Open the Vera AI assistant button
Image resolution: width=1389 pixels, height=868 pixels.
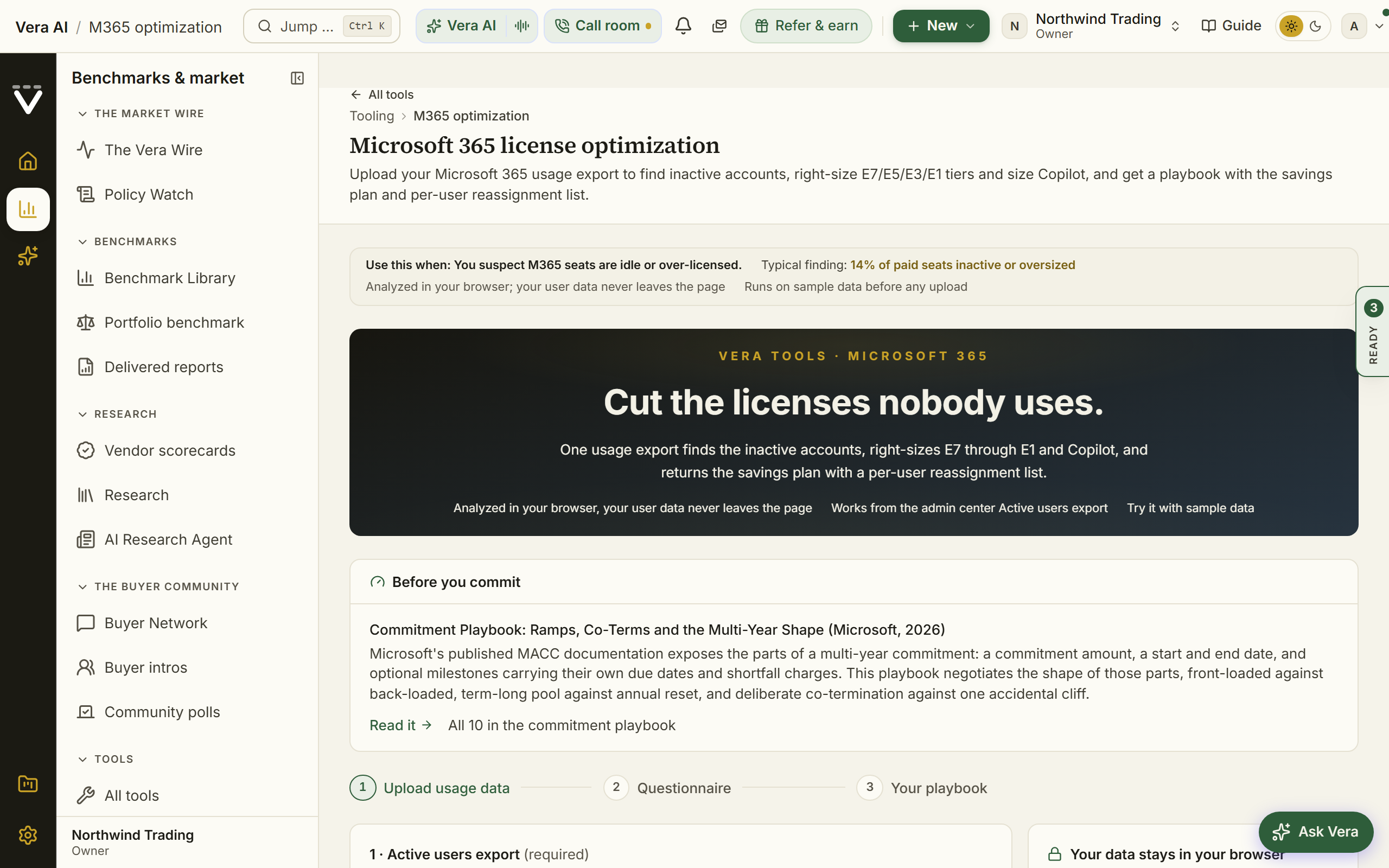pyautogui.click(x=461, y=26)
